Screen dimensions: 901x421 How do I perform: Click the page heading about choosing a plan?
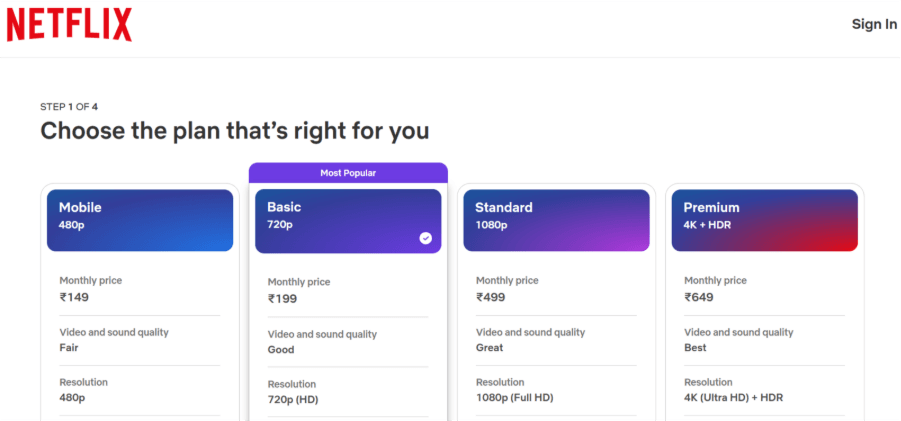coord(235,131)
